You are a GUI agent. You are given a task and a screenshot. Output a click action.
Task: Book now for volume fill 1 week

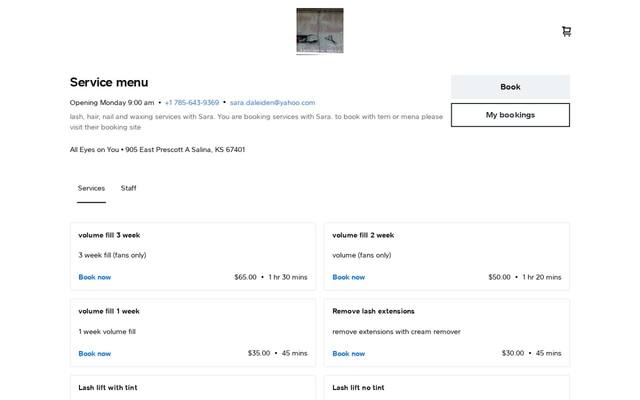(x=95, y=353)
